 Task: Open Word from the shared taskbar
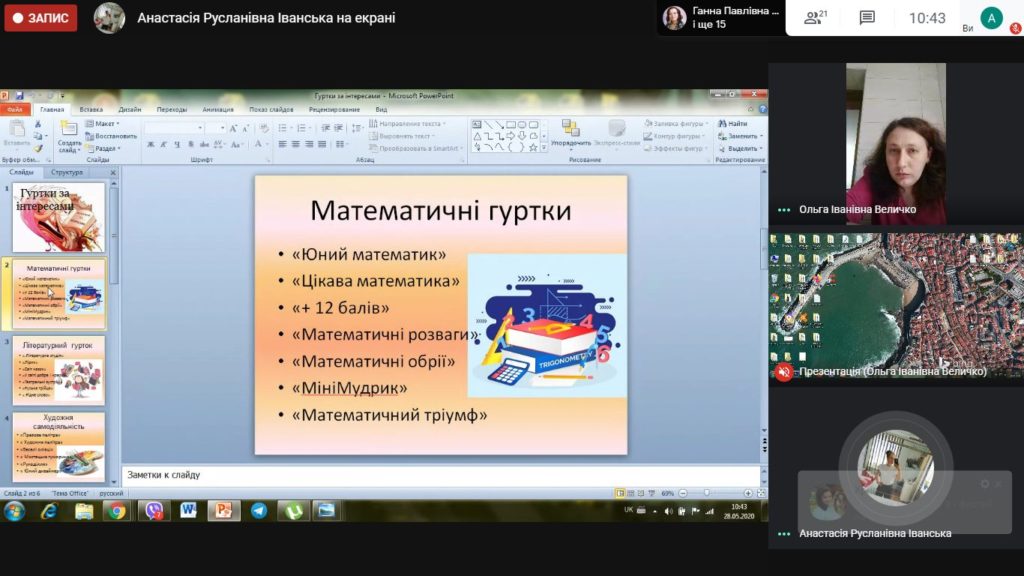(189, 511)
